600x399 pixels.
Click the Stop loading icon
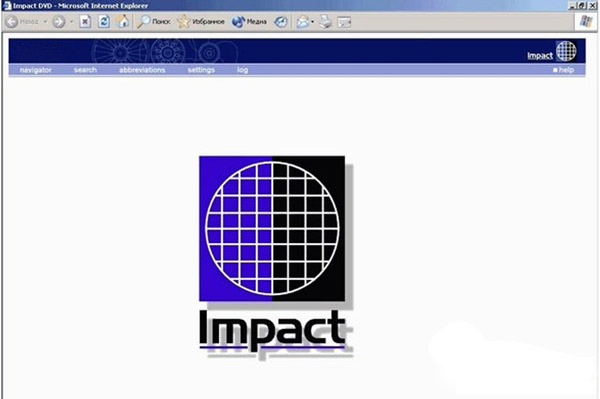[85, 22]
